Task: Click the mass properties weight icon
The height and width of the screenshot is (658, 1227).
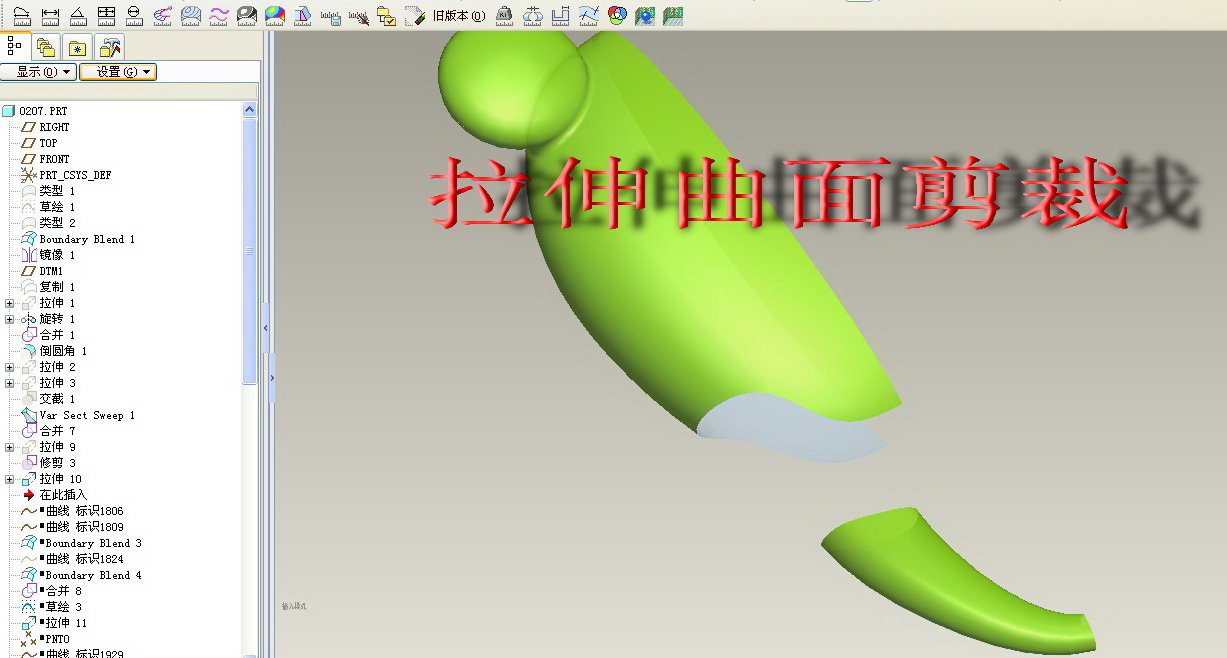Action: tap(505, 15)
